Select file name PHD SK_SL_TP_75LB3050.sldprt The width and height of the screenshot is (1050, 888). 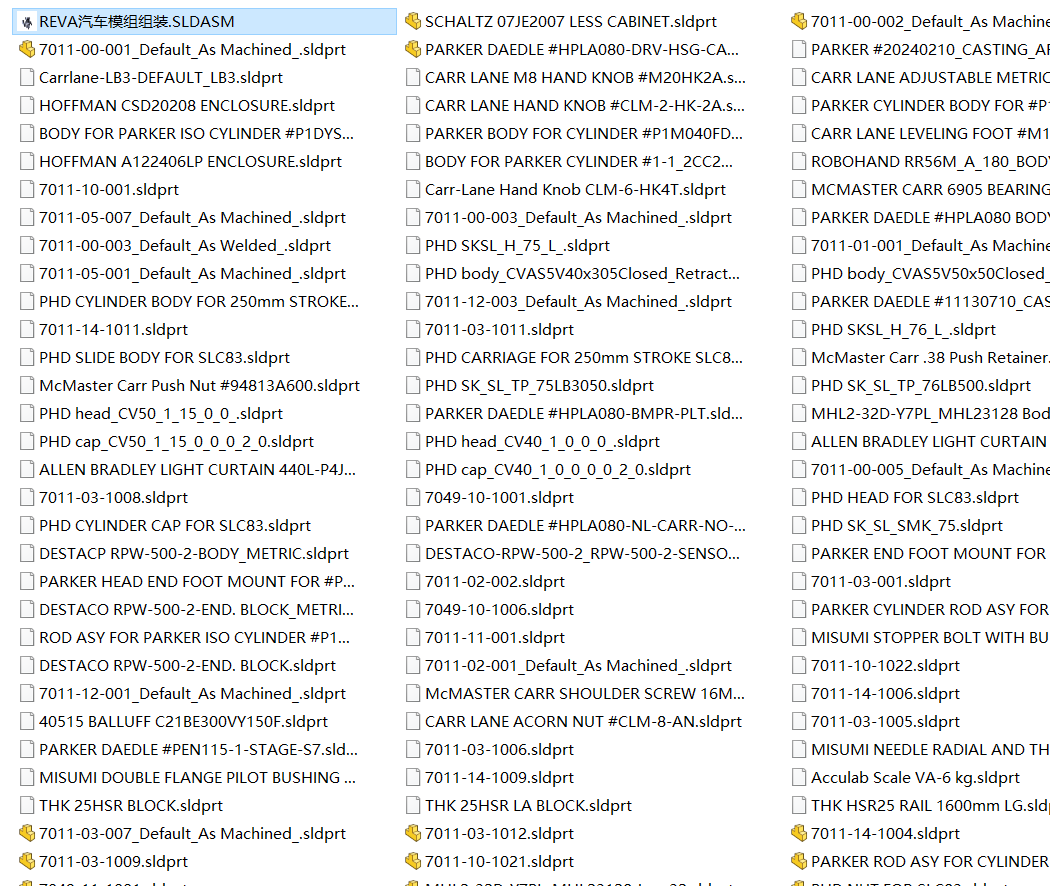(539, 386)
